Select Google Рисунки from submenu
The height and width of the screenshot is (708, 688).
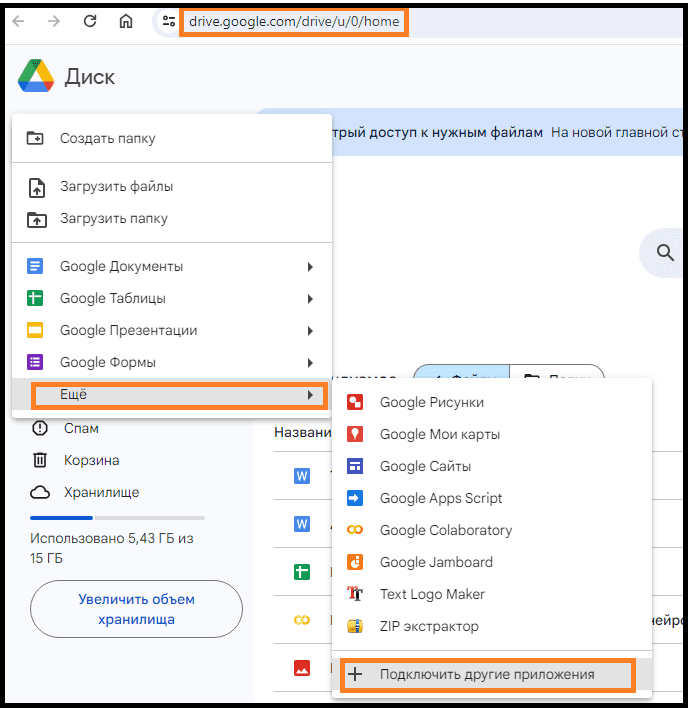[x=492, y=402]
